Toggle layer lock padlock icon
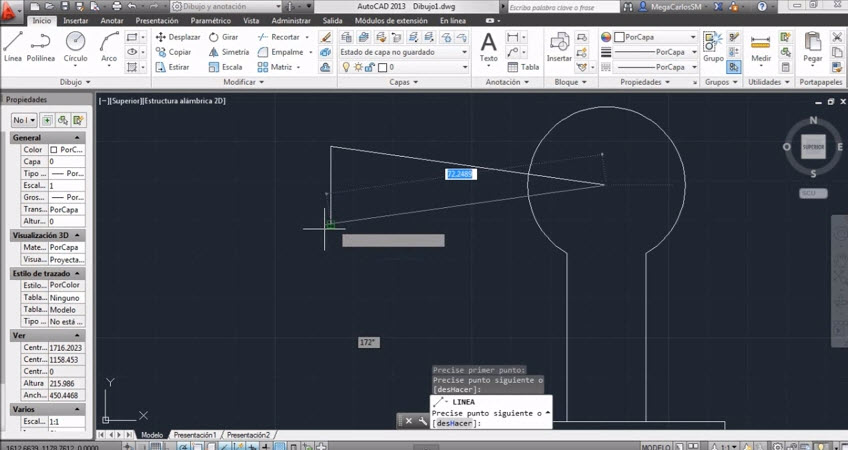The image size is (848, 450). point(369,67)
